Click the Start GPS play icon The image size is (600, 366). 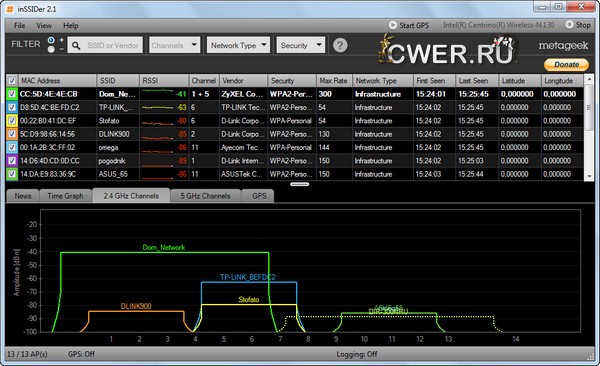[x=393, y=25]
